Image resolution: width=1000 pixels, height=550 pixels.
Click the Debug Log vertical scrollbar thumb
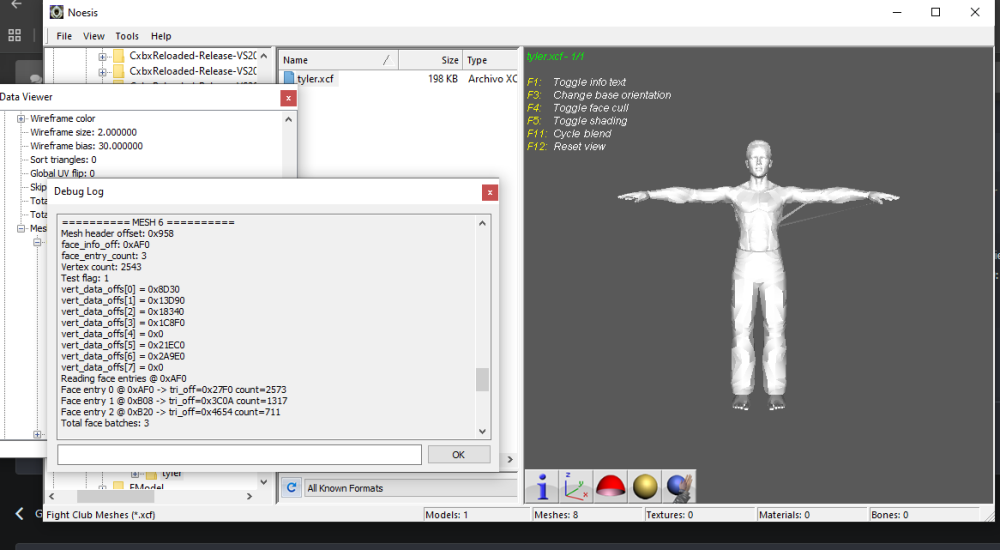[x=483, y=379]
